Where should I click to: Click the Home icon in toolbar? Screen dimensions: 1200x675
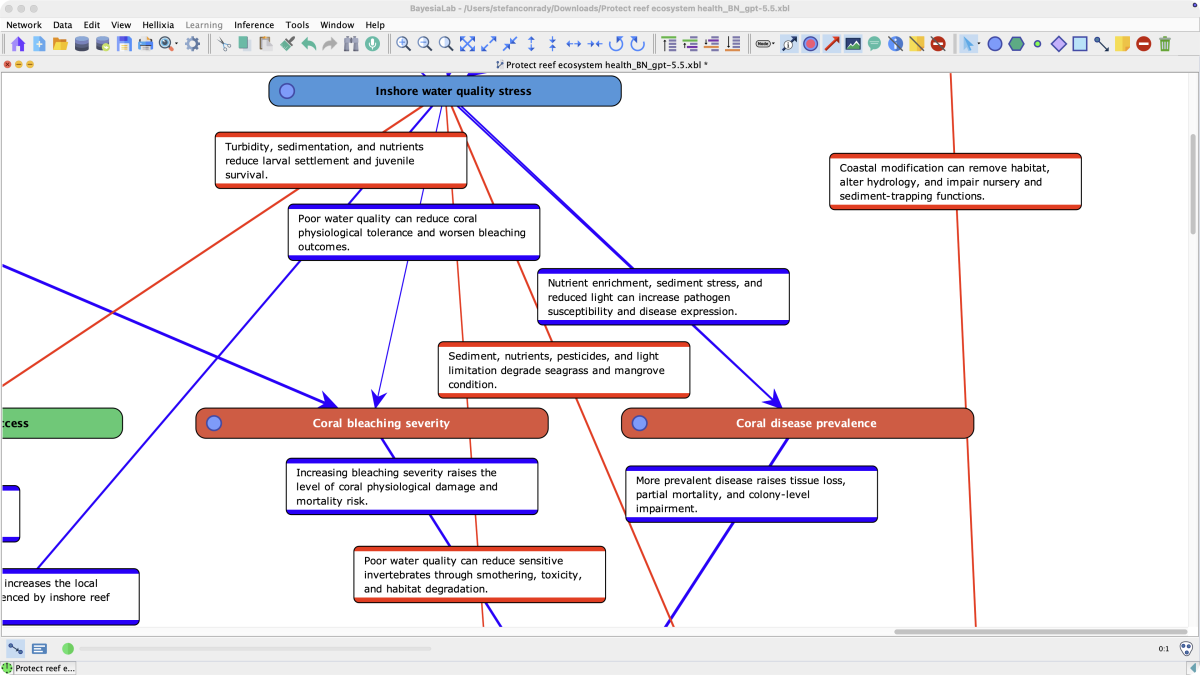coord(18,44)
